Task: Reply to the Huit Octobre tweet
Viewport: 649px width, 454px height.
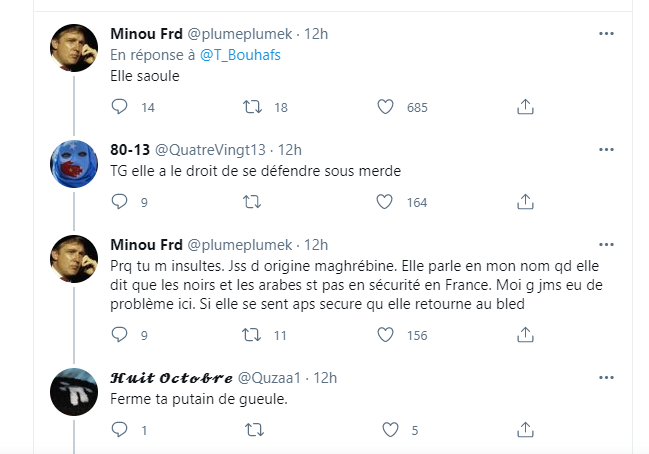Action: point(119,430)
